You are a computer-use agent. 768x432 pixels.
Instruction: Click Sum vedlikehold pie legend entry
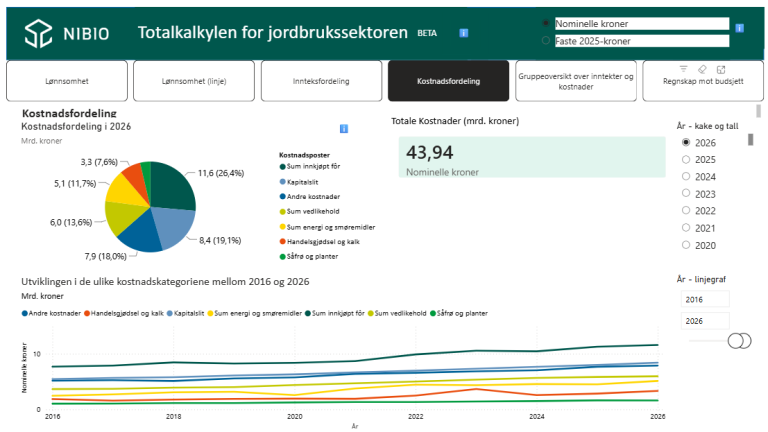pos(310,212)
